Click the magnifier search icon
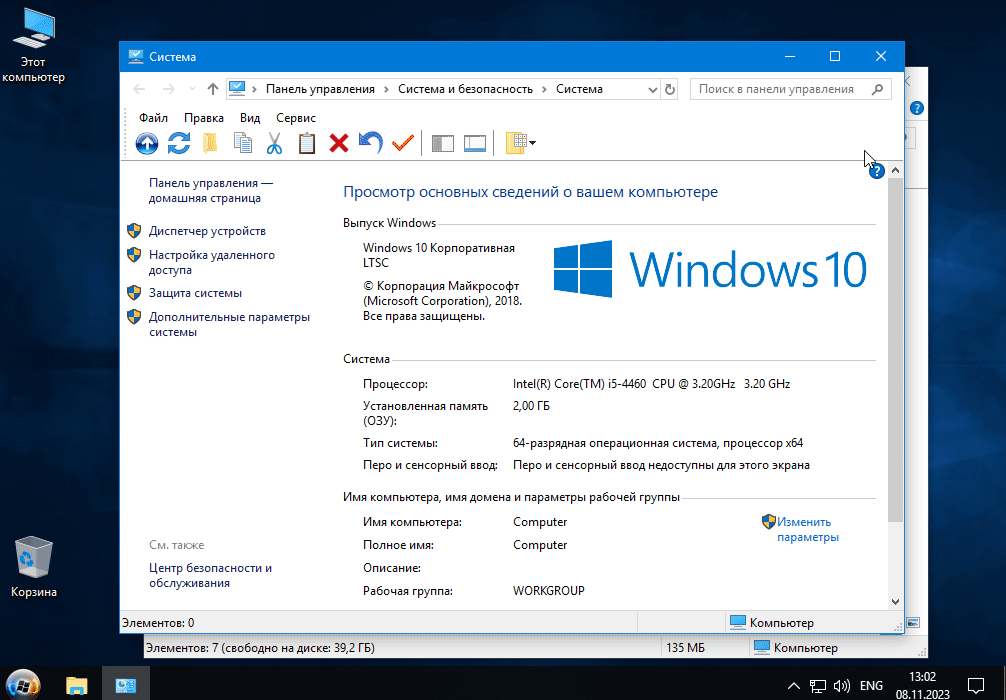This screenshot has width=1006, height=700. 878,89
